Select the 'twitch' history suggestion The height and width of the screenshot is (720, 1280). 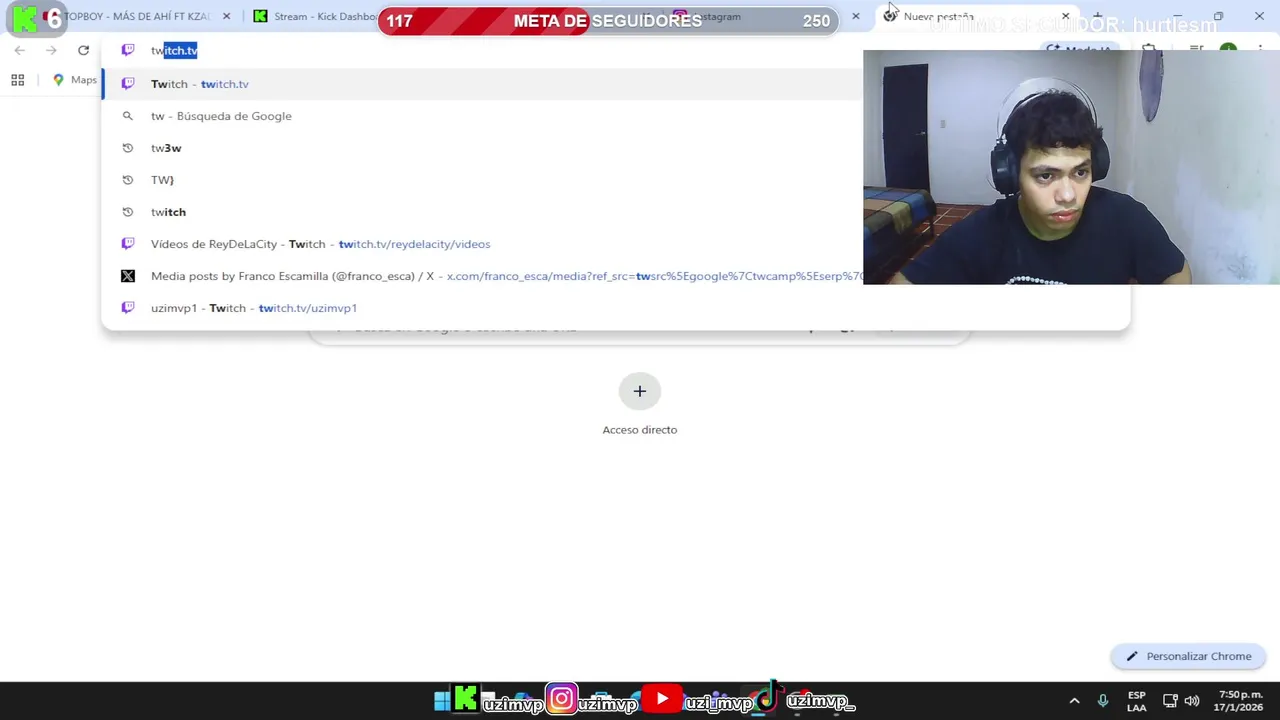[x=482, y=212]
